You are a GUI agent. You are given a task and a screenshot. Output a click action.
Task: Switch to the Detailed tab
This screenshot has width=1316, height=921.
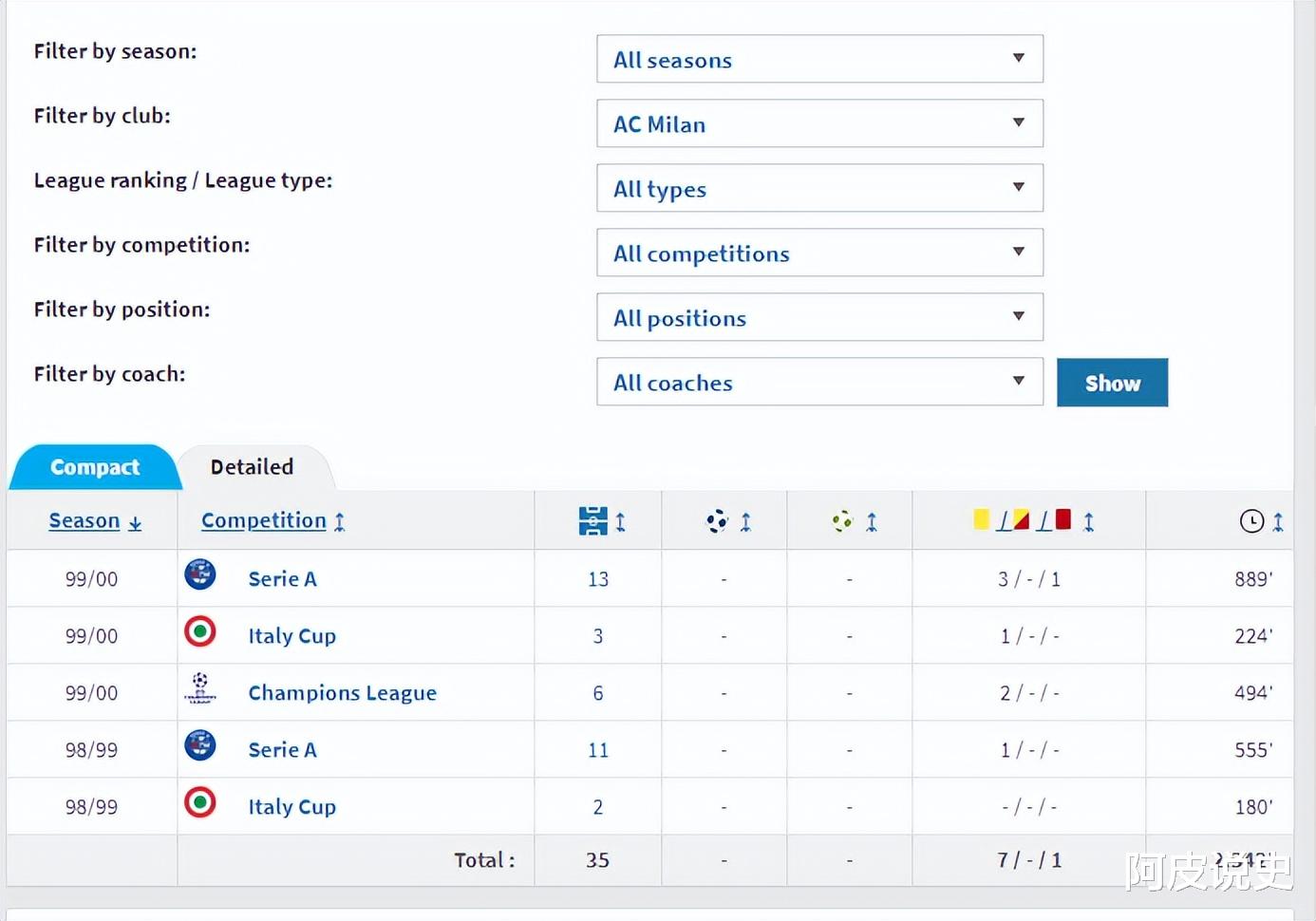tap(252, 467)
